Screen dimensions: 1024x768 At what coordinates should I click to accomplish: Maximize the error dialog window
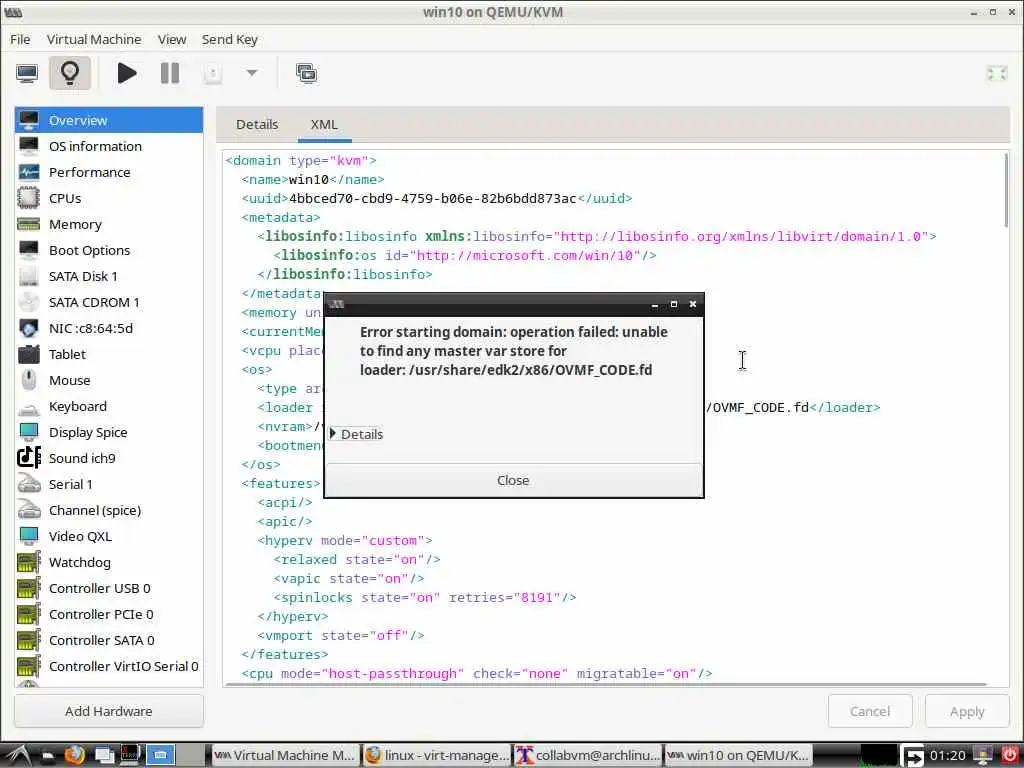(x=674, y=304)
